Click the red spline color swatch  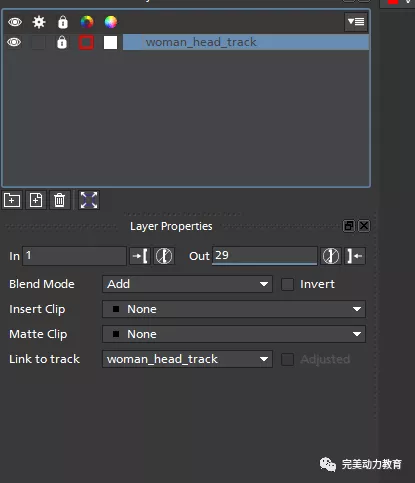coord(86,42)
